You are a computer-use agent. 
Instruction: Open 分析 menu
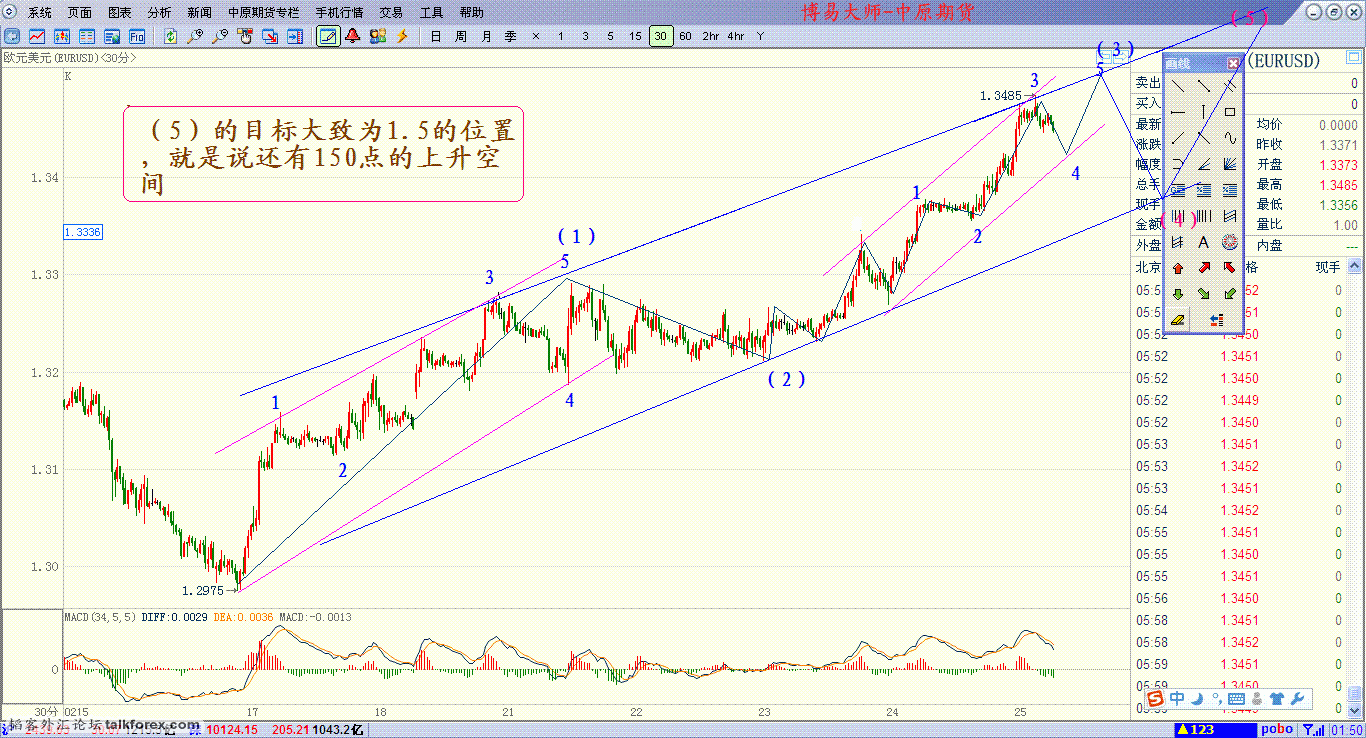pos(159,12)
